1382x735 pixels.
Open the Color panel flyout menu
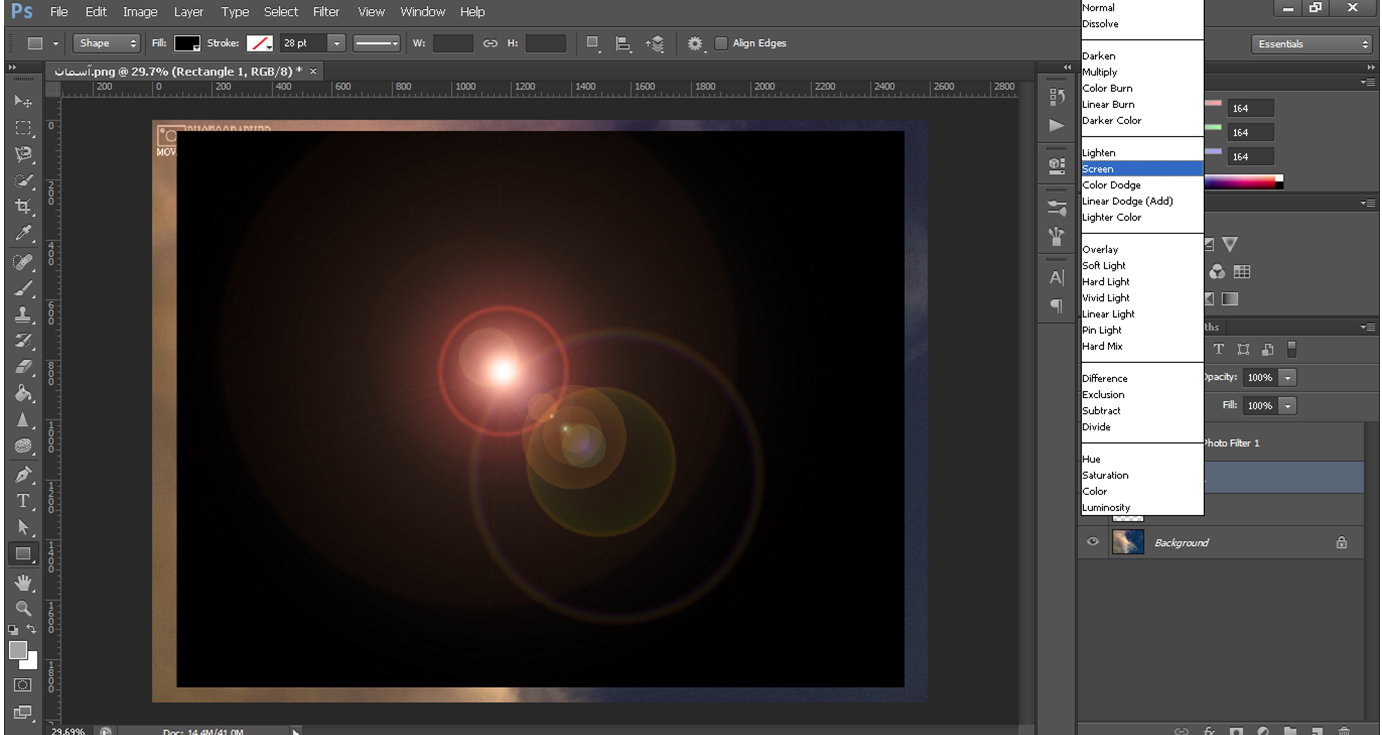pyautogui.click(x=1367, y=82)
